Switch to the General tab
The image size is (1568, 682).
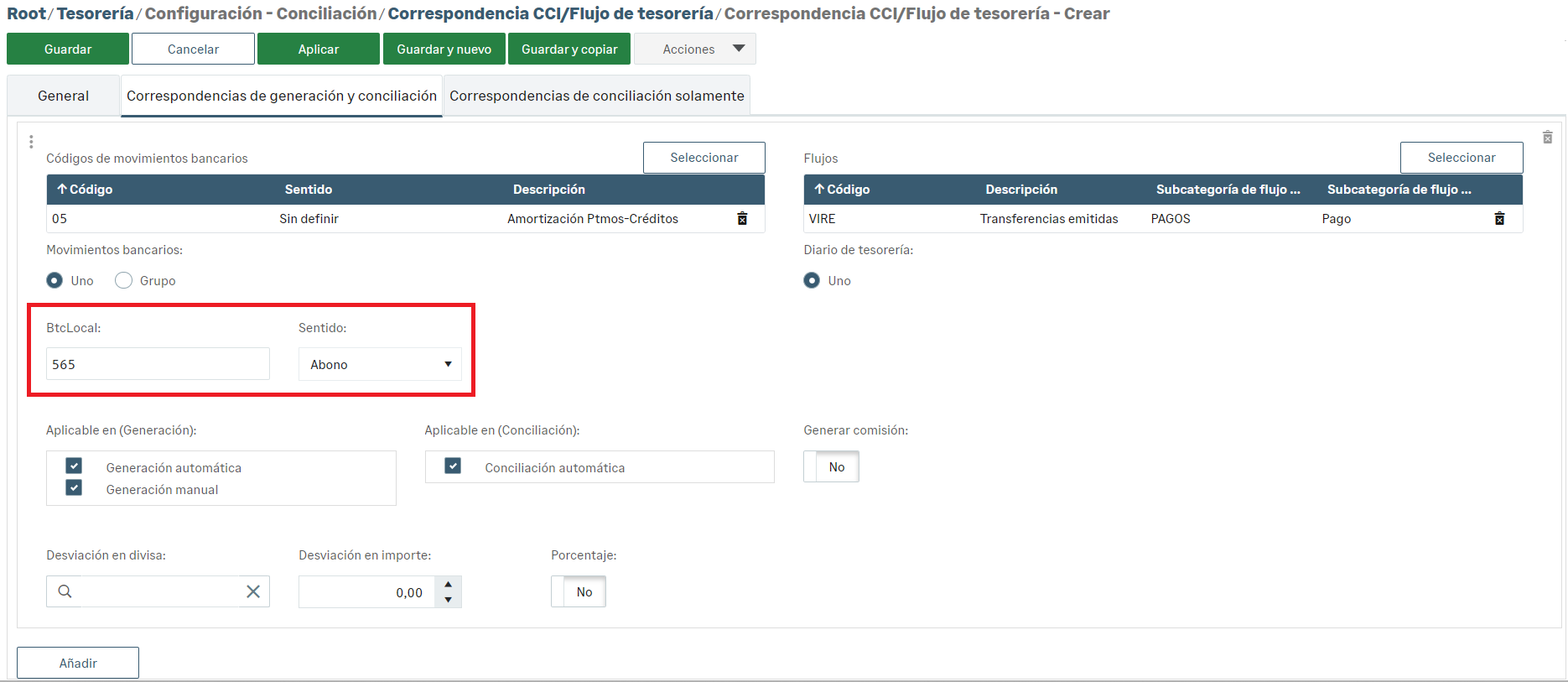pos(63,96)
